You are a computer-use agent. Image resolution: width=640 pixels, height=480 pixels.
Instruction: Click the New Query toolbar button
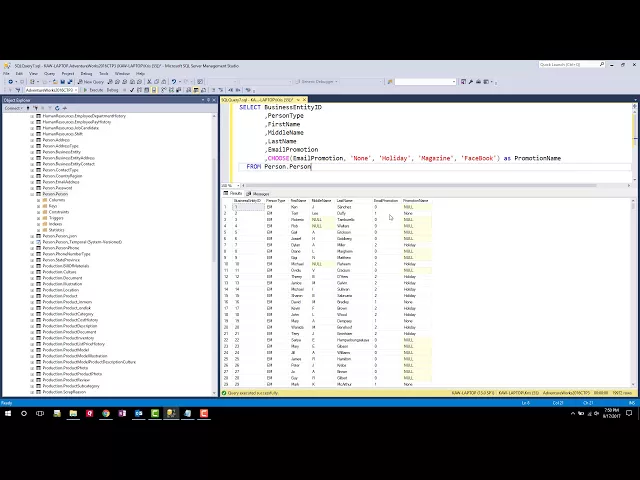(91, 82)
